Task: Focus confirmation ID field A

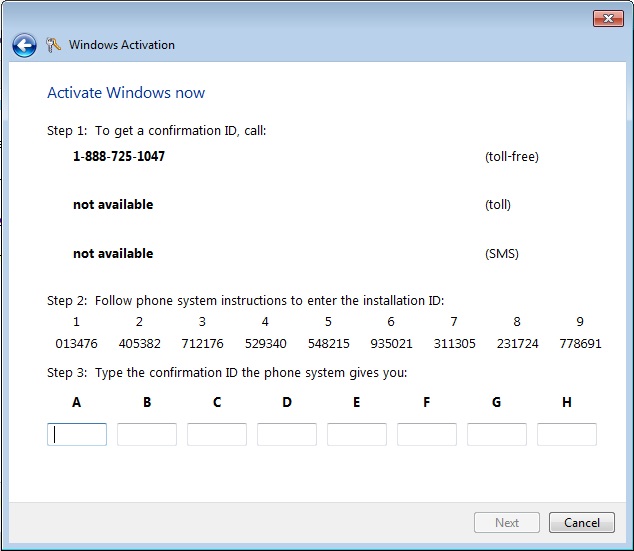Action: click(77, 435)
